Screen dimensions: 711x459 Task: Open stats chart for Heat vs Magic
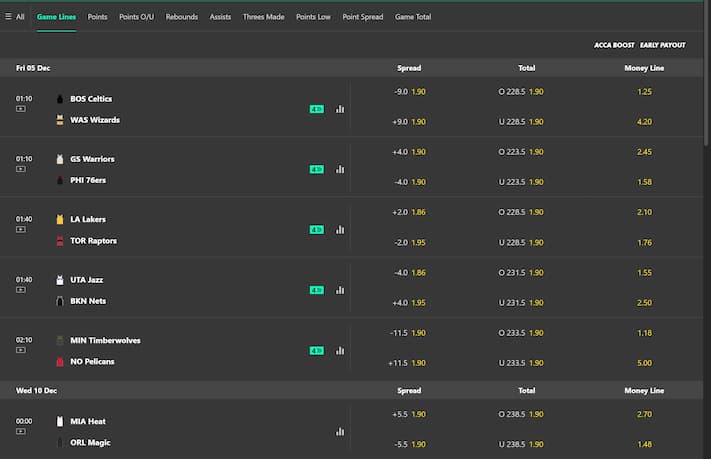tap(340, 432)
